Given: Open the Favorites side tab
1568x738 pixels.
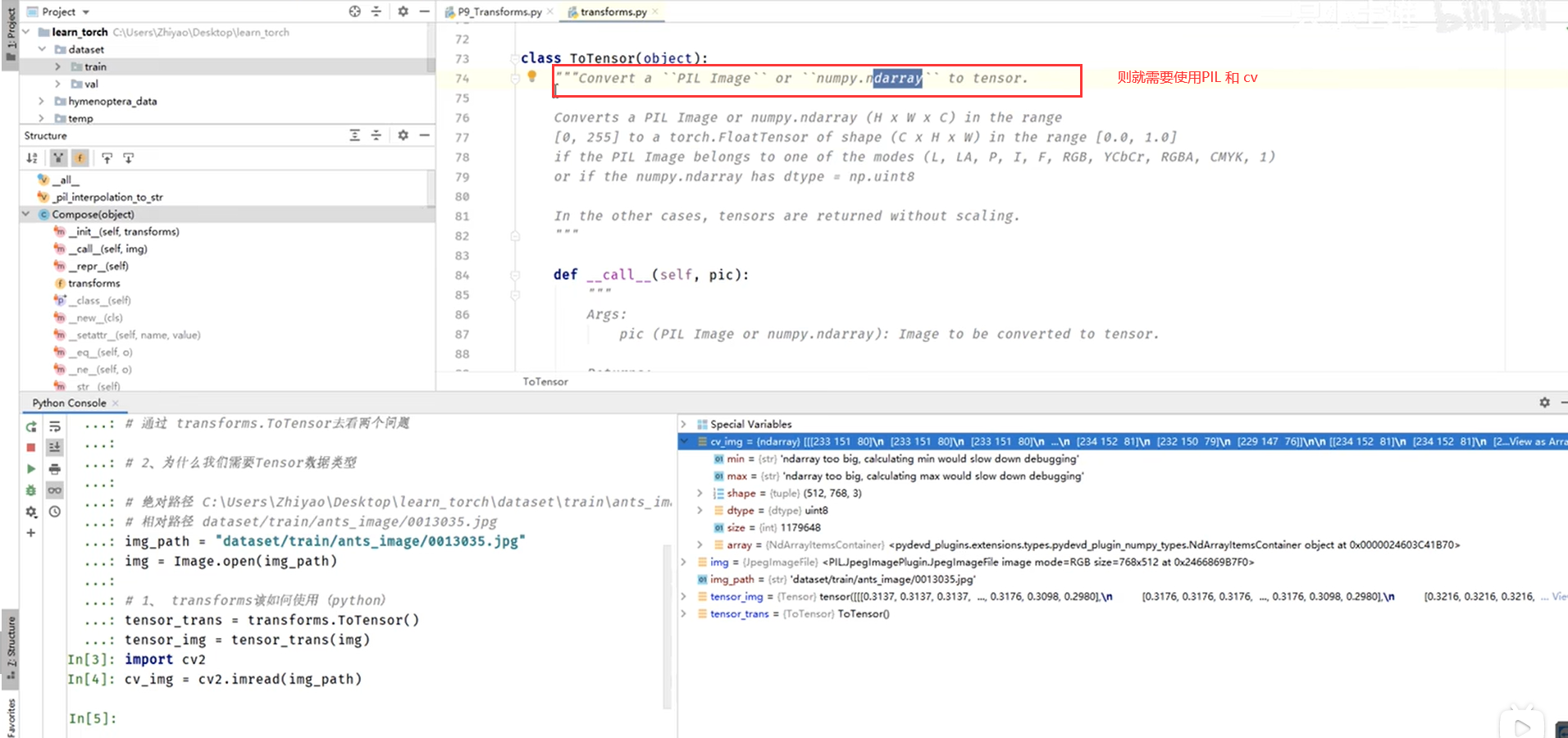Looking at the screenshot, I should [x=11, y=717].
